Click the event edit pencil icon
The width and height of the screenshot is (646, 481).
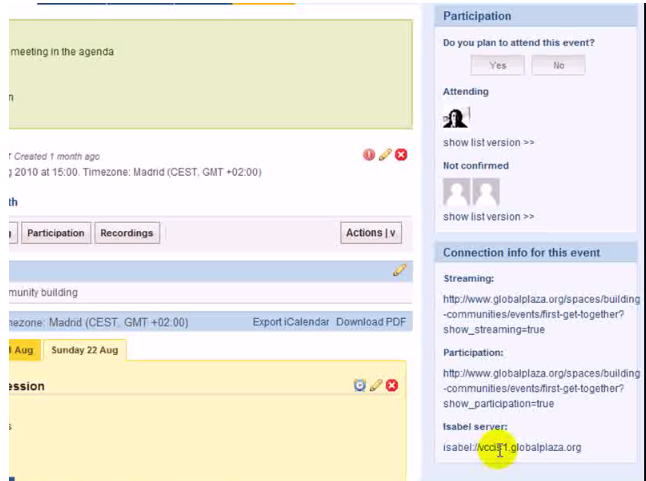point(385,155)
